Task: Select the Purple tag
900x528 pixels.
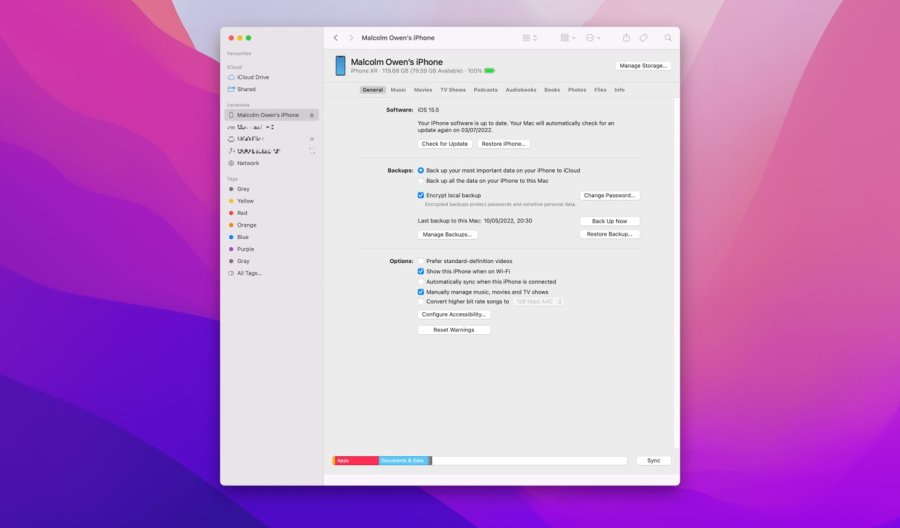Action: coord(245,249)
